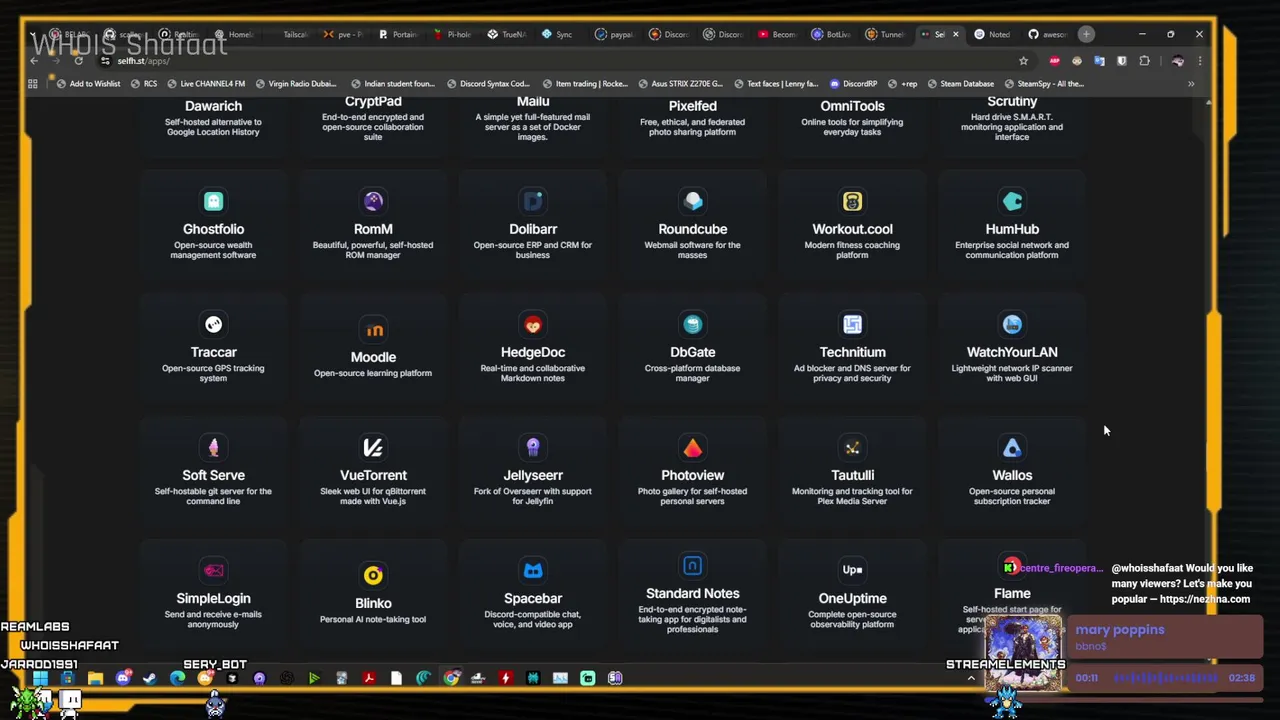
Task: Switch to the Sync browser tab
Action: (x=560, y=34)
